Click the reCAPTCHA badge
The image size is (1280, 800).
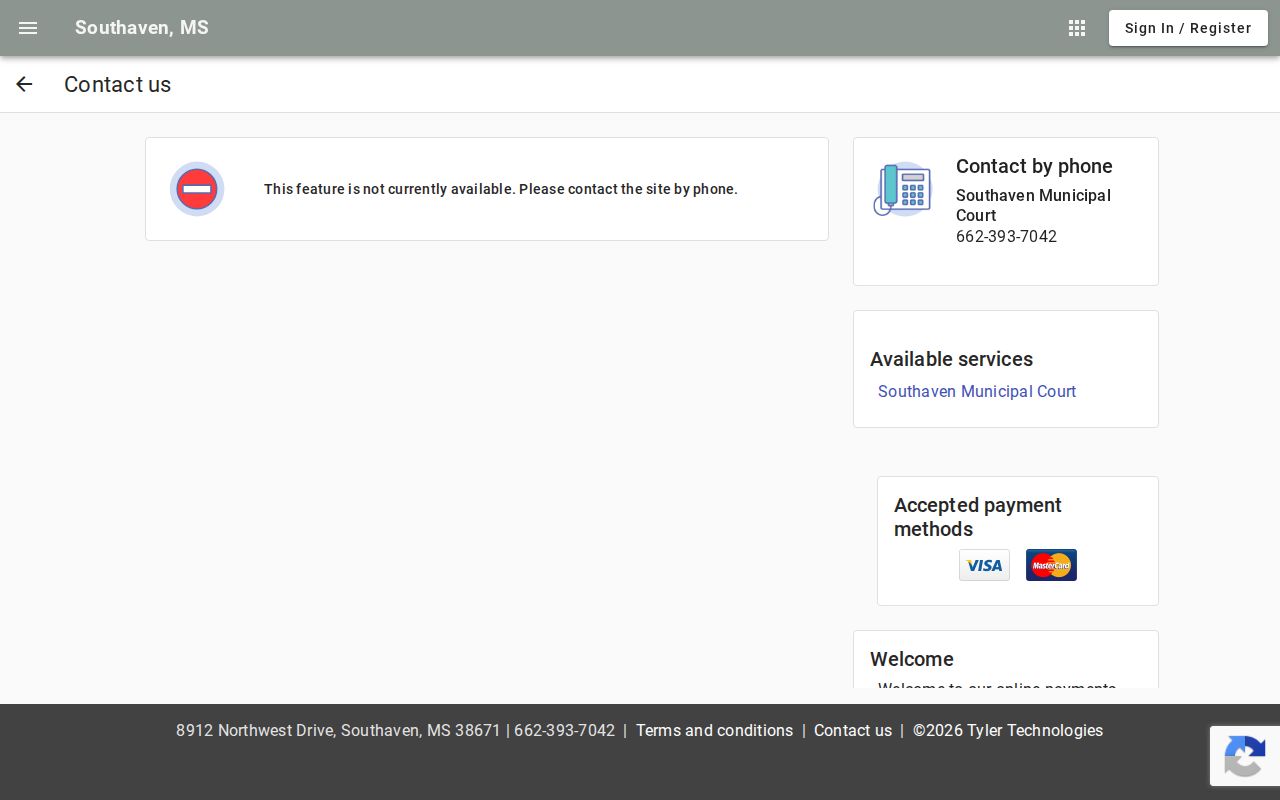click(x=1244, y=756)
